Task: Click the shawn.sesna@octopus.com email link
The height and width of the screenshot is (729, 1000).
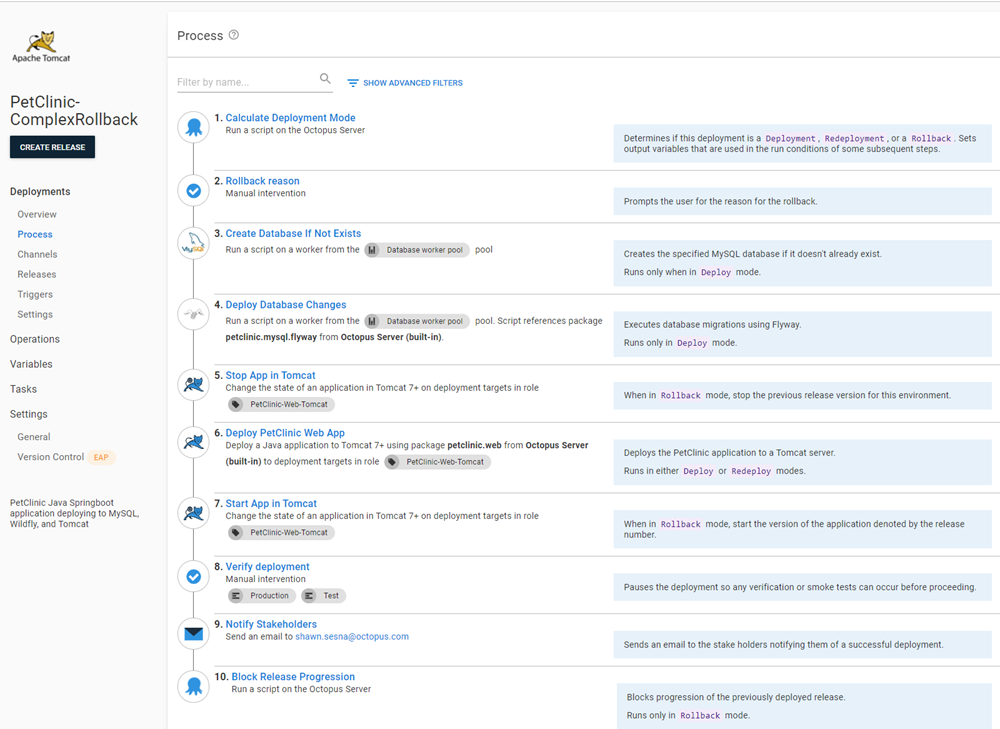Action: point(351,636)
